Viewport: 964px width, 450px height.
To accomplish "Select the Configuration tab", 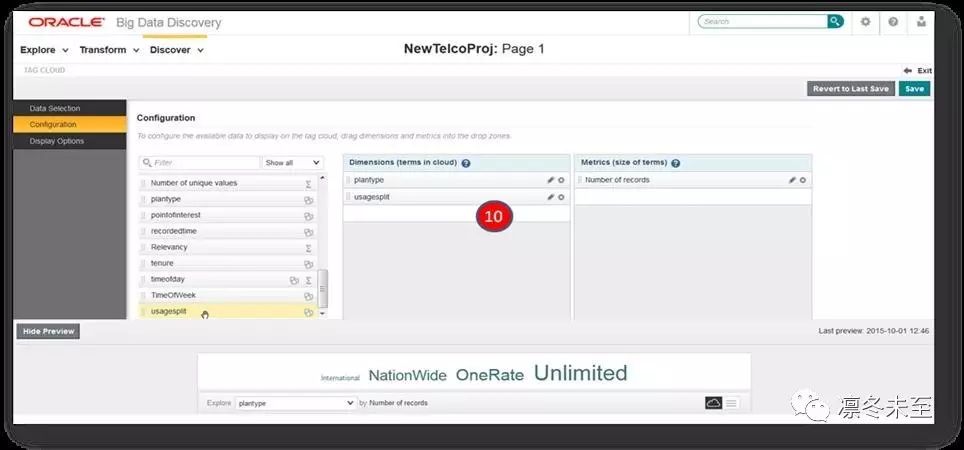I will pyautogui.click(x=69, y=124).
